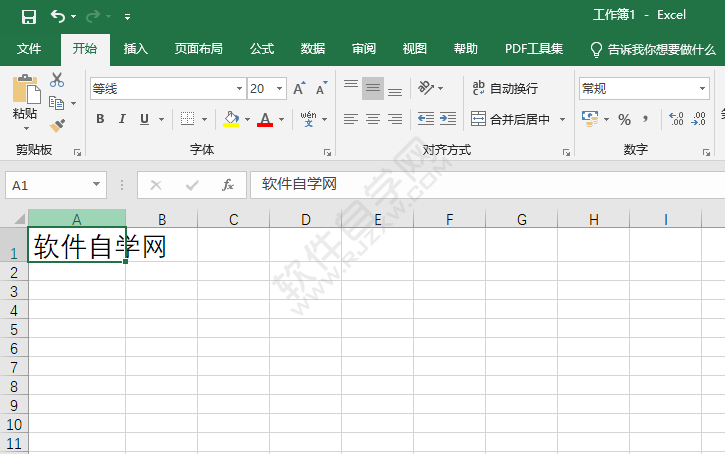Open the undo history dropdown arrow

click(x=74, y=17)
